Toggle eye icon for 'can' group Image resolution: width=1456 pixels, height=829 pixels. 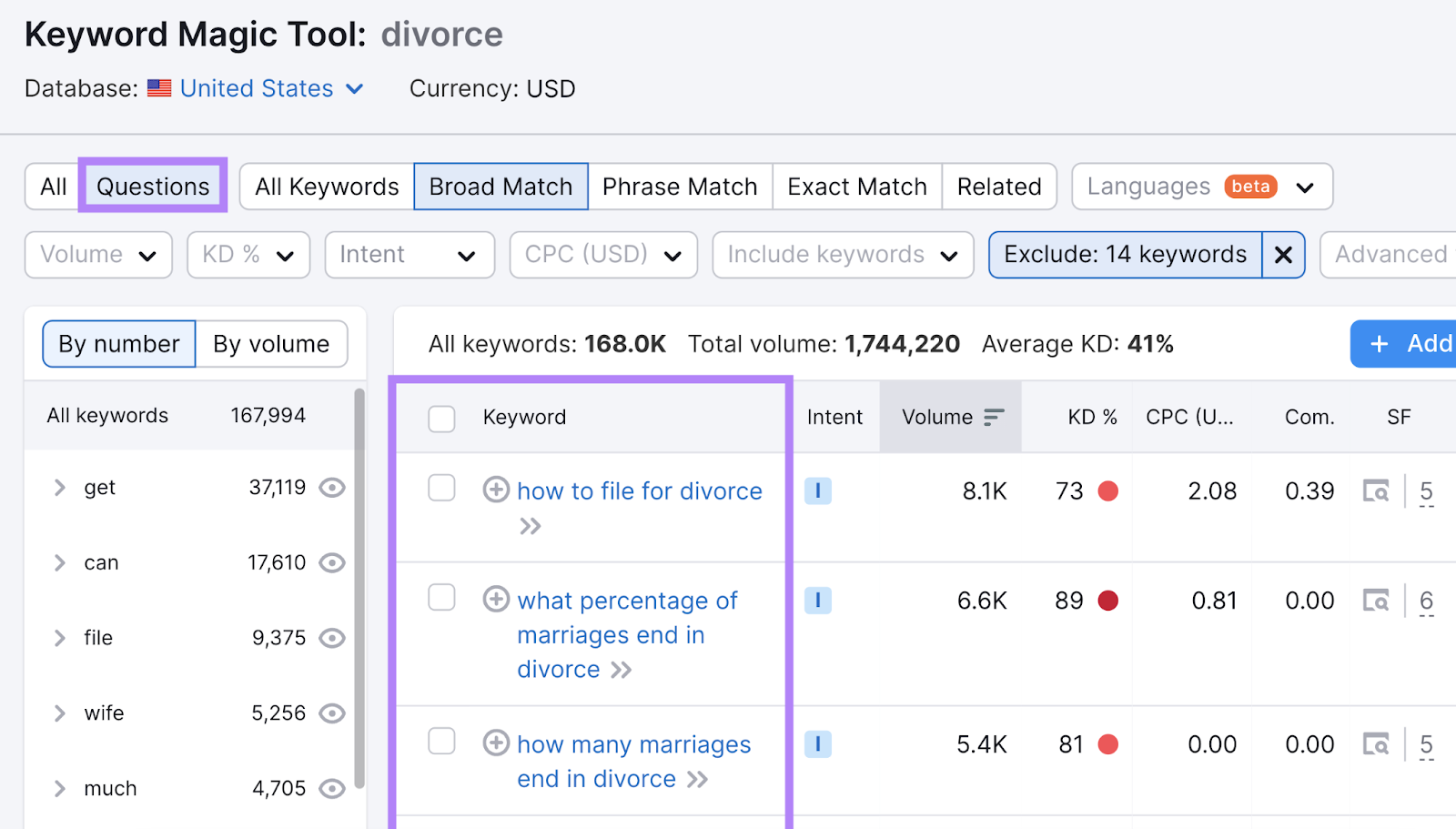332,563
